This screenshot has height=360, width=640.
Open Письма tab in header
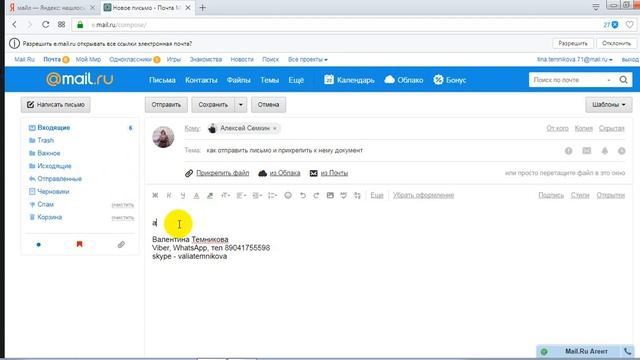[x=162, y=80]
